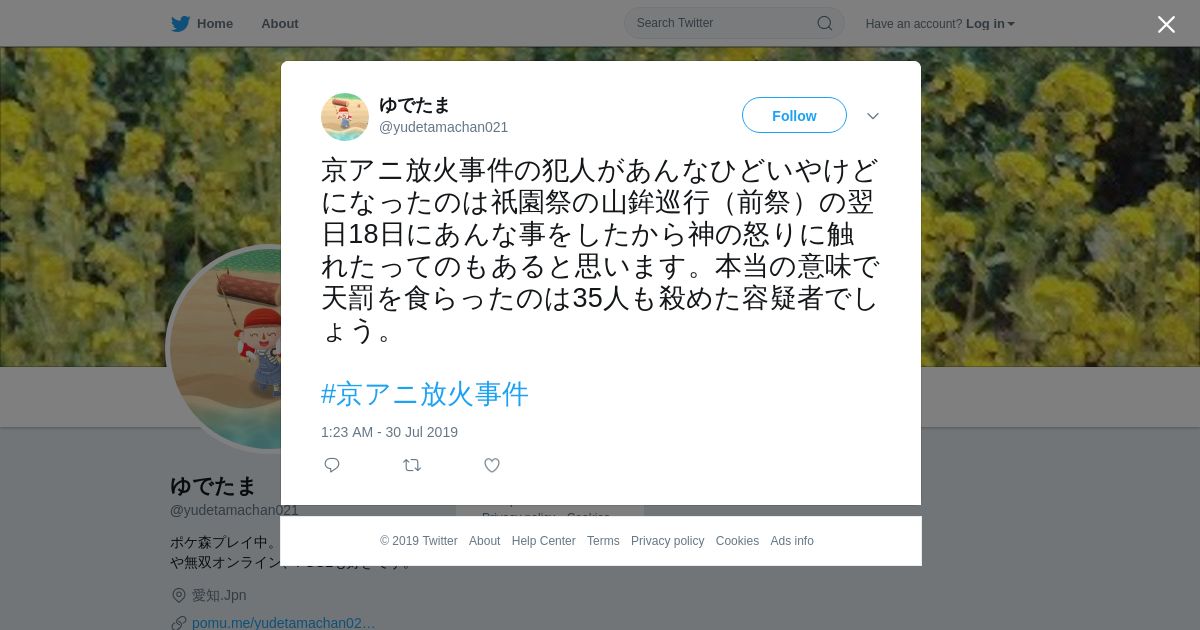Open the #京アニ放火事件 hashtag
1200x630 pixels.
[x=424, y=394]
